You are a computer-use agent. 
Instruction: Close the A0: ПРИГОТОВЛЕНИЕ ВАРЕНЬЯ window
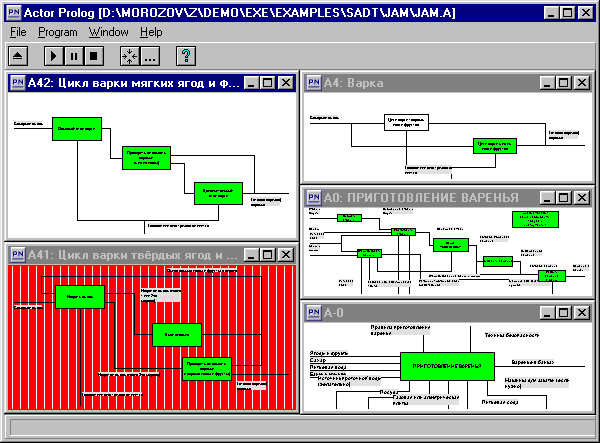tap(582, 198)
